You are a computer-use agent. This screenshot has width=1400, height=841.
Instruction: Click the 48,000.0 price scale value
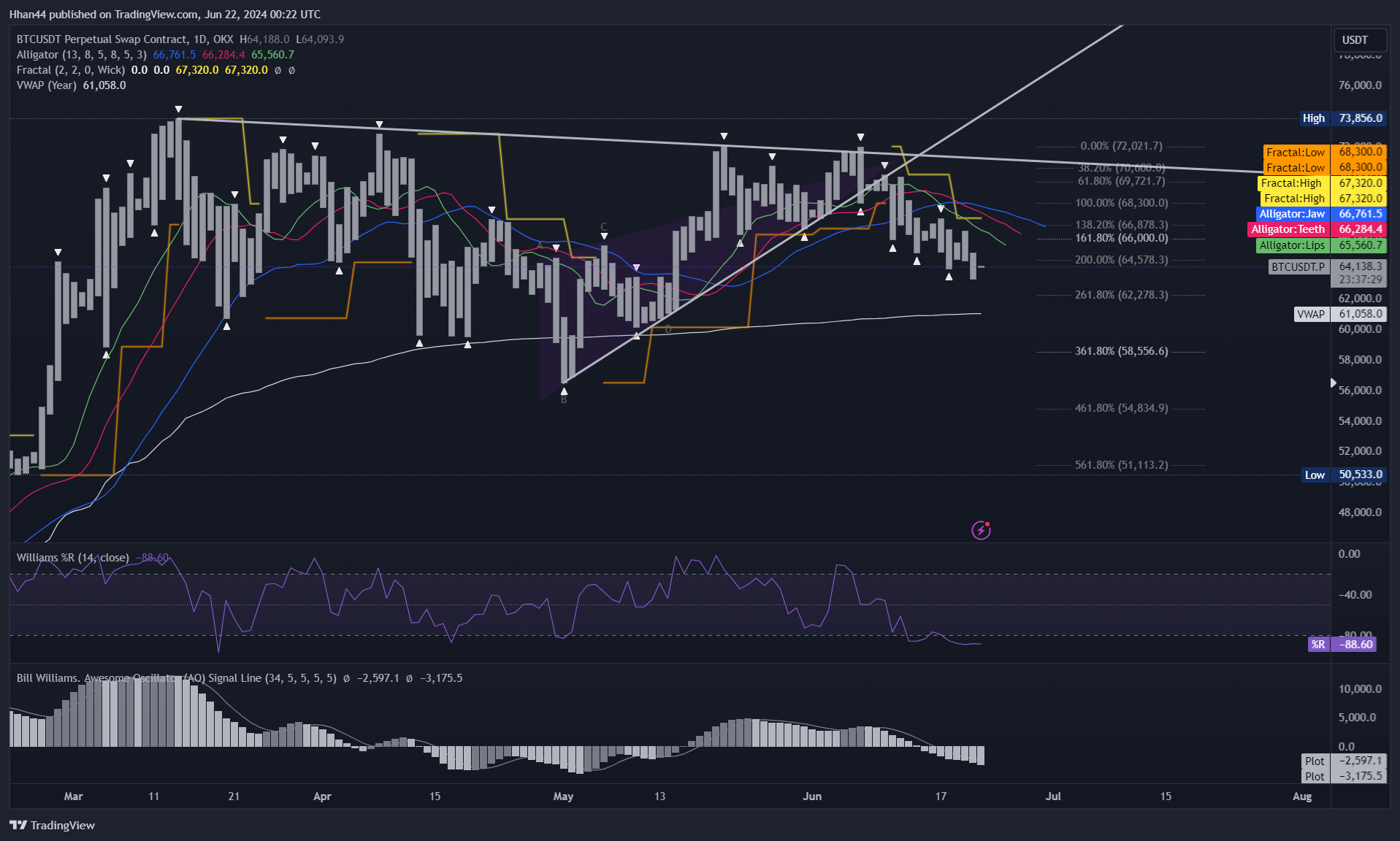(x=1360, y=512)
